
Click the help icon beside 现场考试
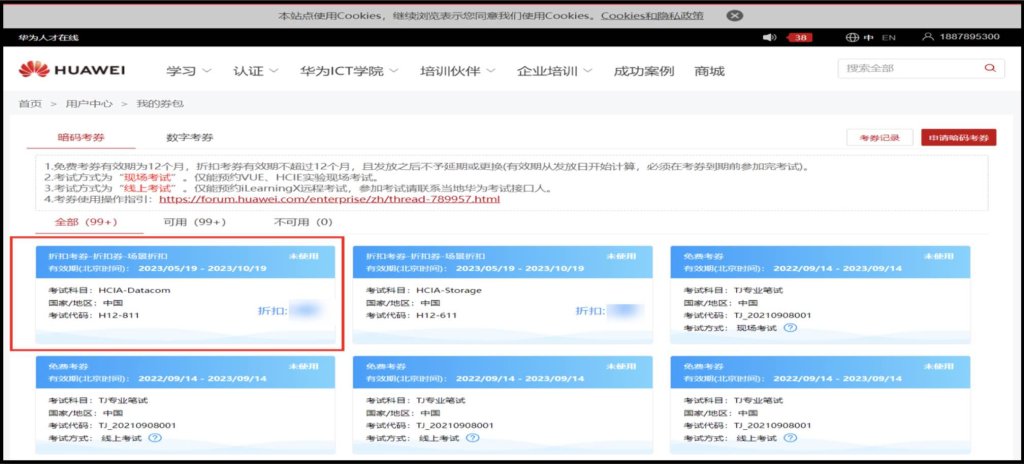click(790, 328)
